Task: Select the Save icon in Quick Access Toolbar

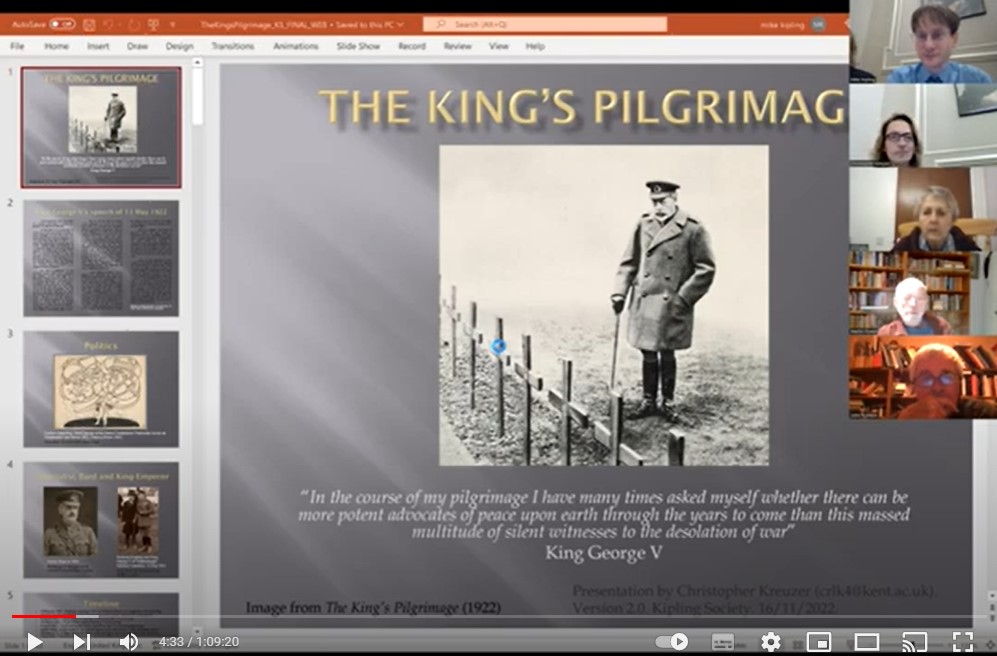Action: (x=90, y=23)
